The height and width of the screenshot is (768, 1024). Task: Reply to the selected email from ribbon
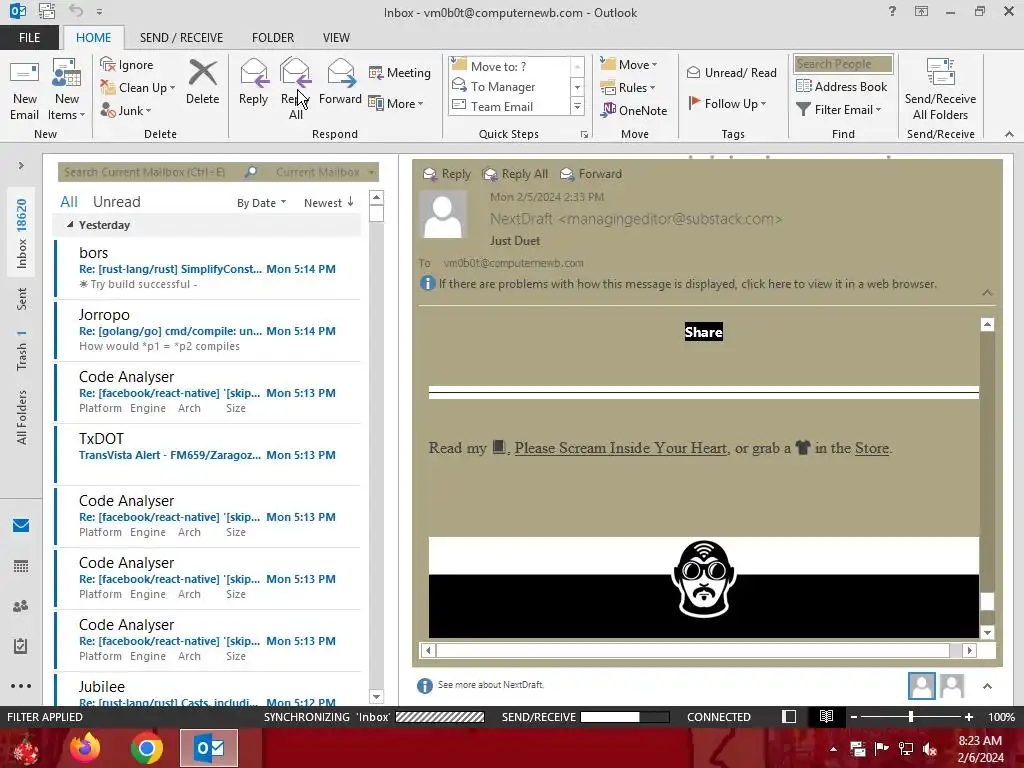click(x=253, y=83)
